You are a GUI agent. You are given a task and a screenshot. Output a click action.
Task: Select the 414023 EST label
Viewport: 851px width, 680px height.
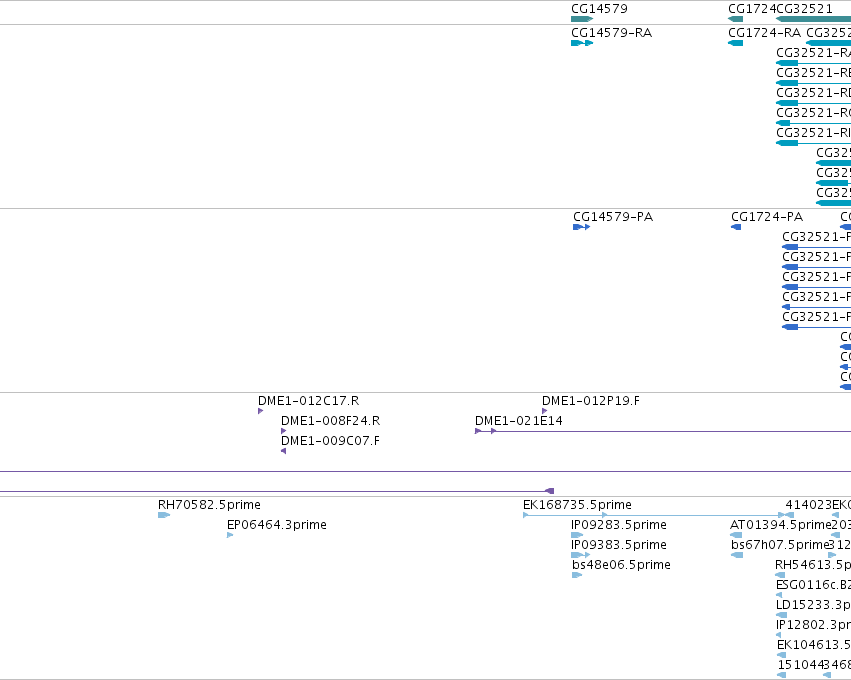tap(809, 505)
